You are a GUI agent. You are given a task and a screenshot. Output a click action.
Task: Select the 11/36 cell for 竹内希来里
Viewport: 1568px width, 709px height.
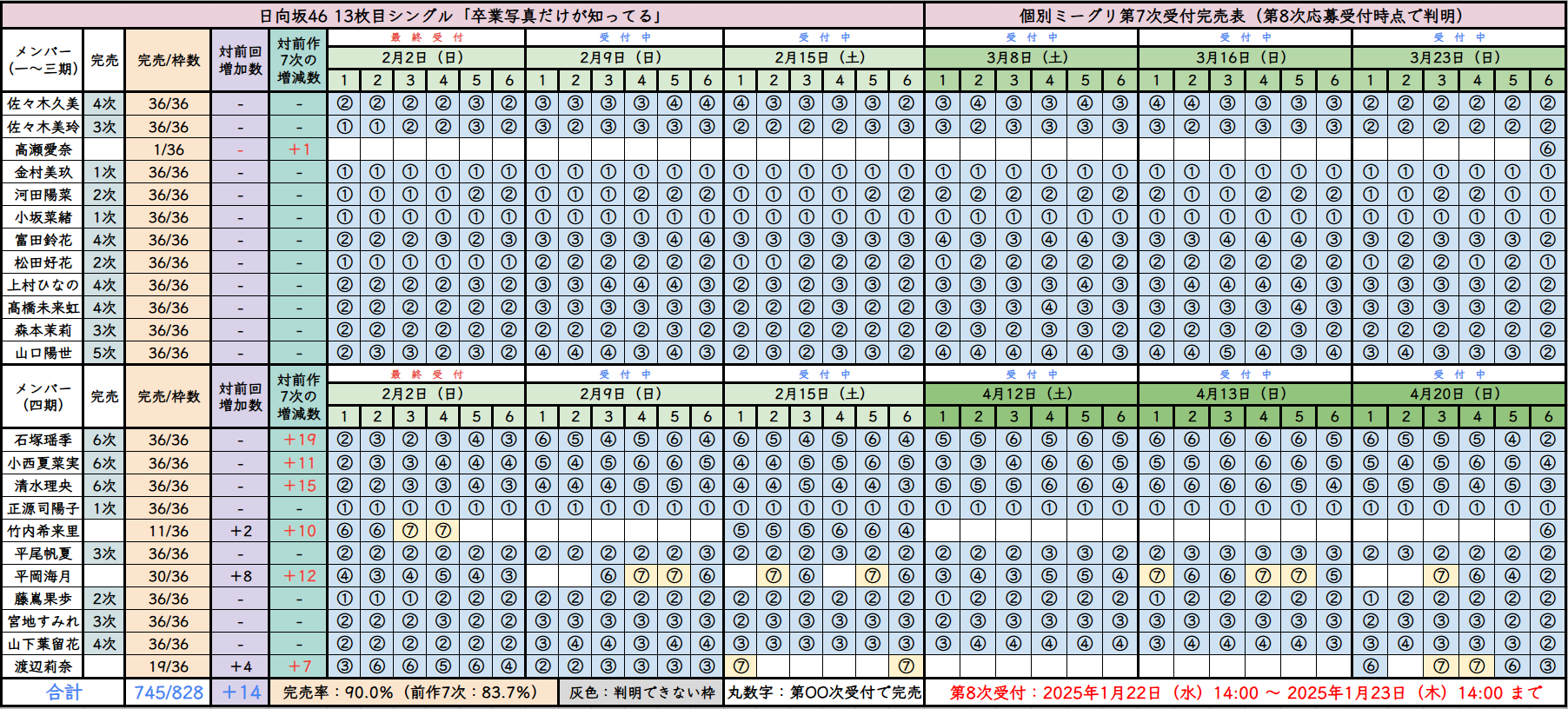[x=169, y=531]
